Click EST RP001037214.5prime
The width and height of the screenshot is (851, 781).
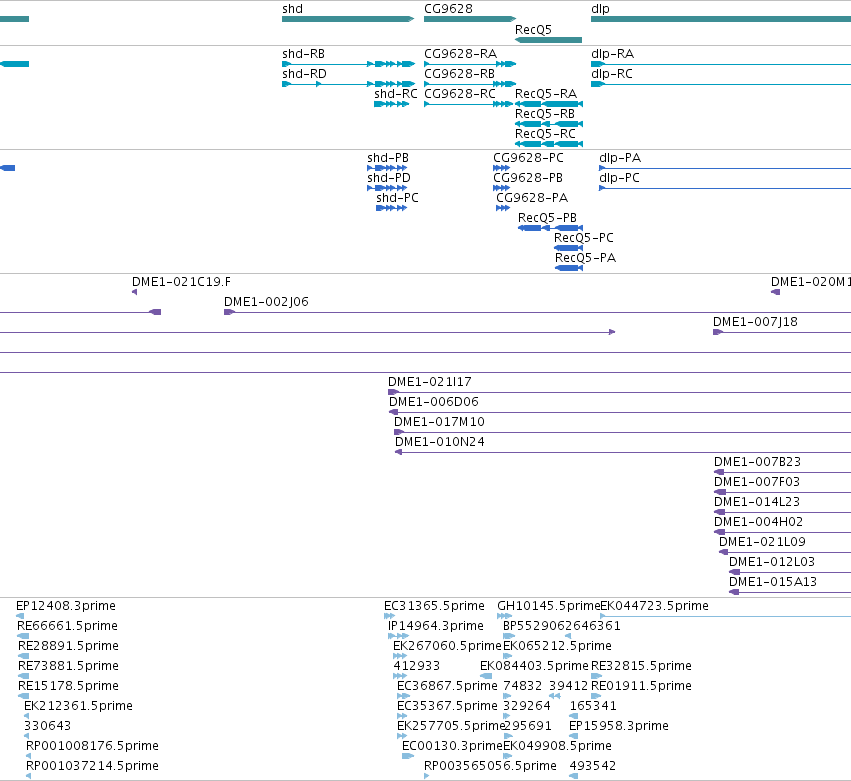pyautogui.click(x=29, y=776)
